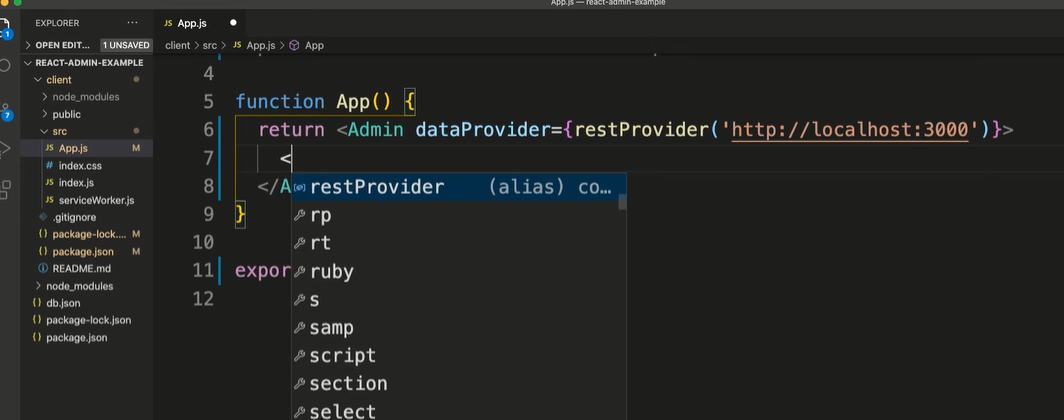
Task: Open the Extensions activity bar icon
Action: click(x=4, y=189)
